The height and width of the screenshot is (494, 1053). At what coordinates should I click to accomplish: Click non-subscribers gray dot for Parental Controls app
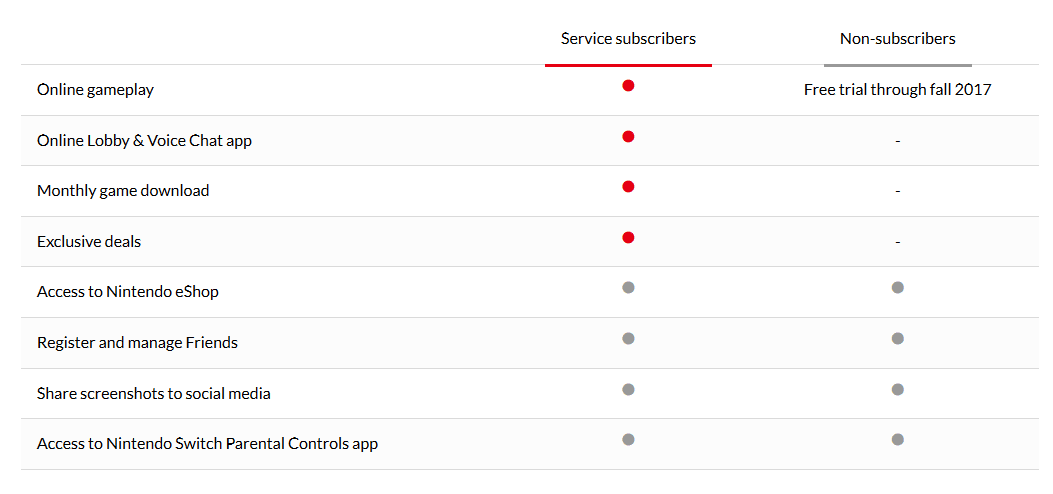[x=897, y=440]
